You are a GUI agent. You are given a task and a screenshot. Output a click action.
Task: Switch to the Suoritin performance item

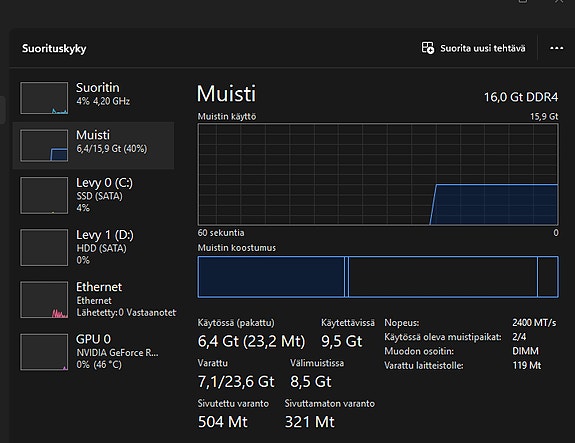94,98
